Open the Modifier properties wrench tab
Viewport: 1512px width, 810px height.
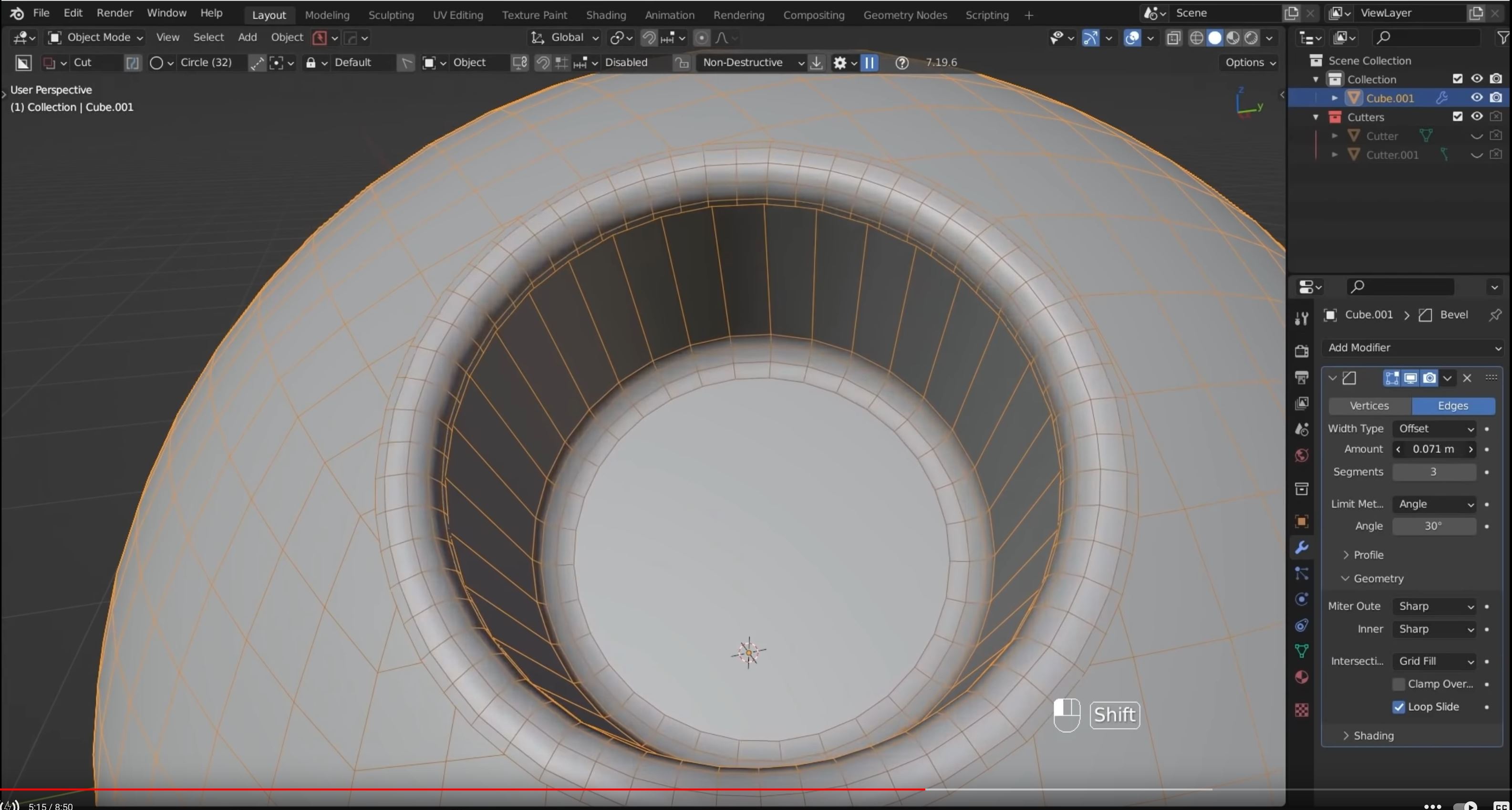click(x=1301, y=548)
